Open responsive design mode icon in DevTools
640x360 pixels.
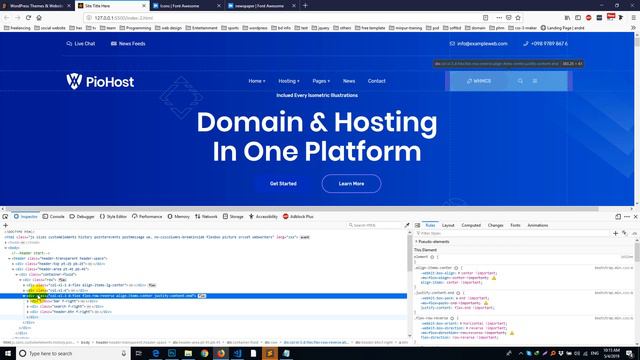pos(618,217)
